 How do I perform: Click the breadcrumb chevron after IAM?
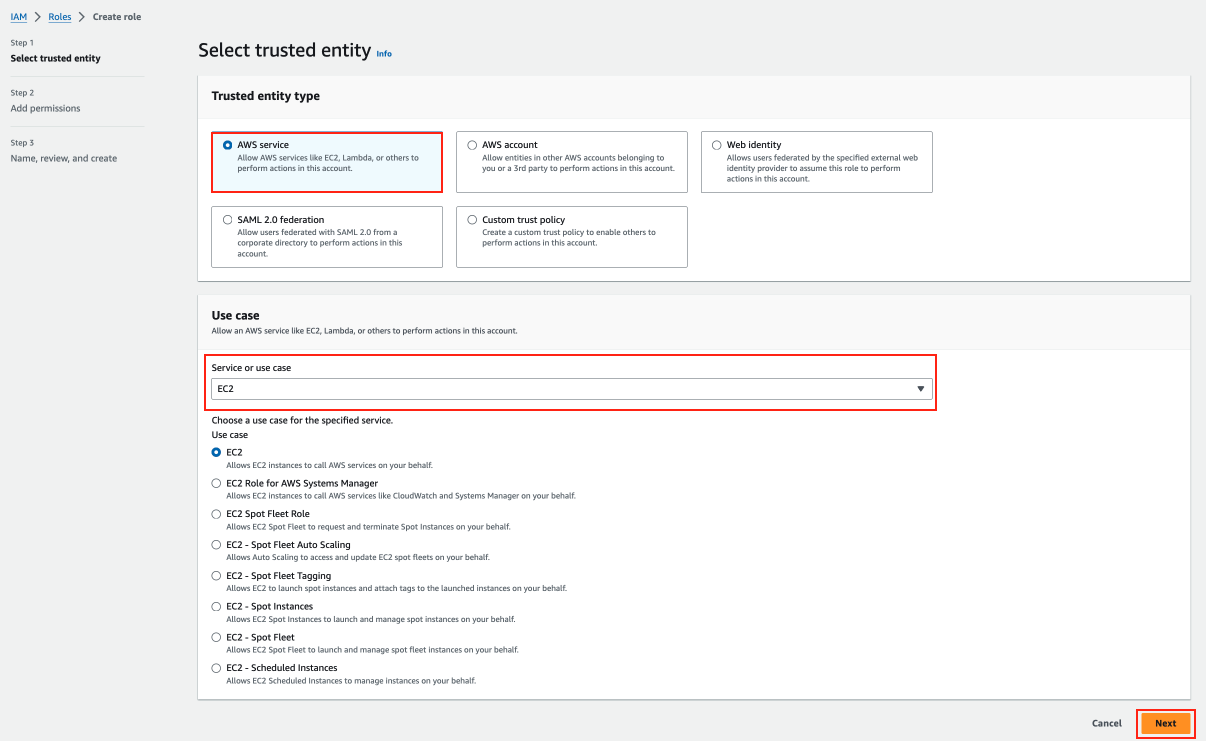tap(38, 17)
